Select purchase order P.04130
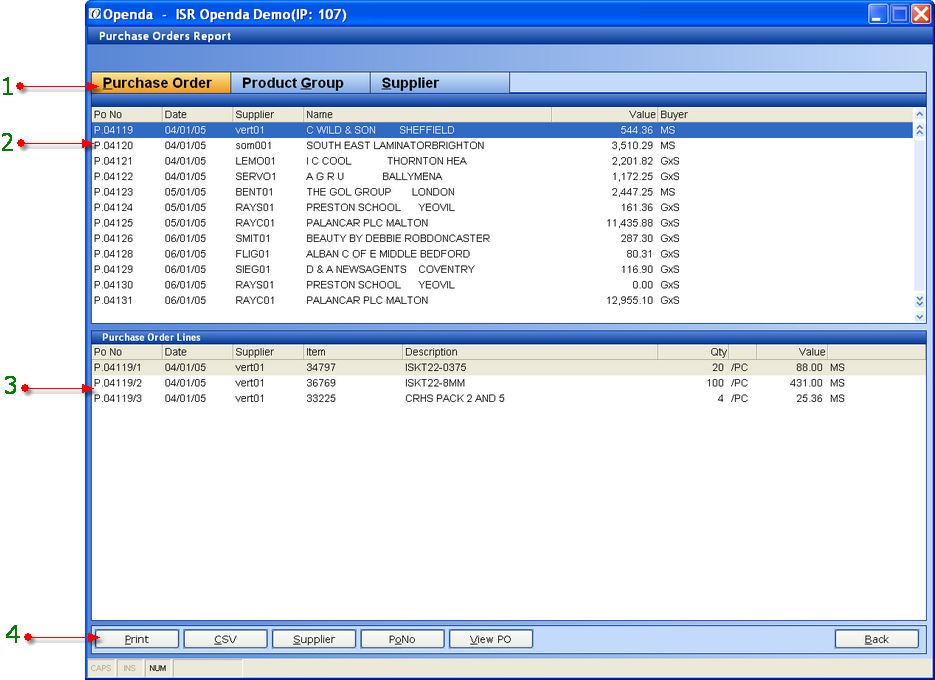 click(x=502, y=285)
